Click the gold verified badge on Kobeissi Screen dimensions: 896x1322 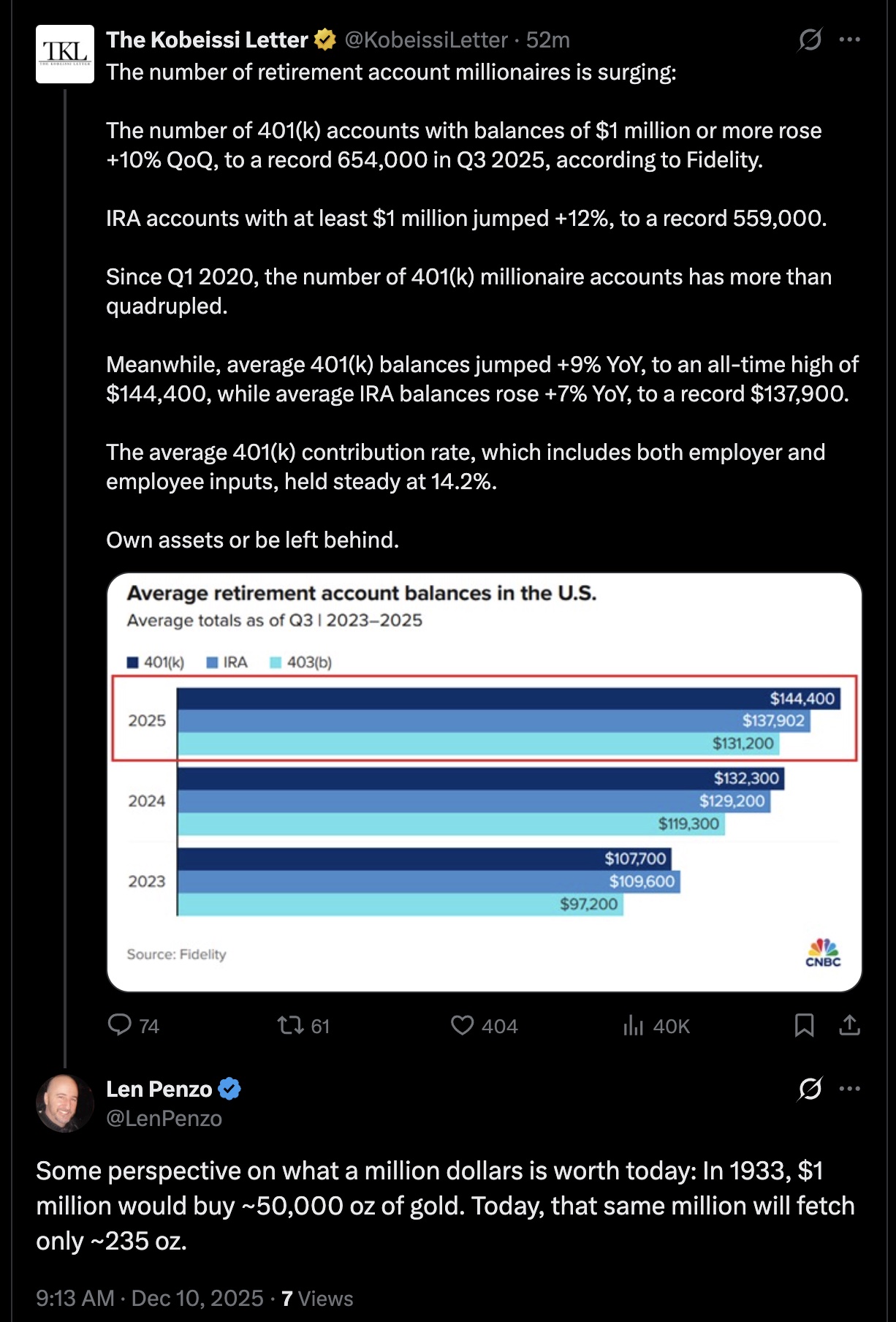325,39
